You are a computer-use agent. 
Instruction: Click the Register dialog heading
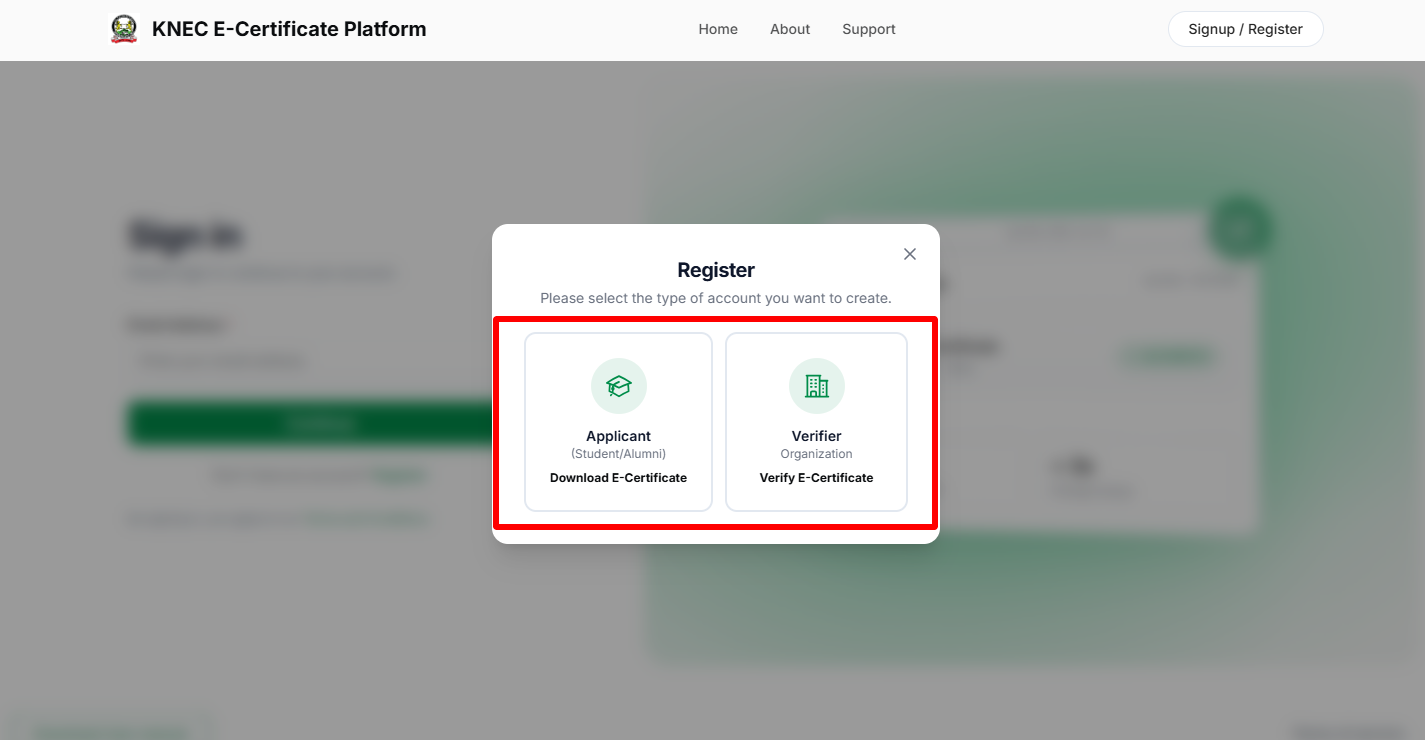(716, 270)
